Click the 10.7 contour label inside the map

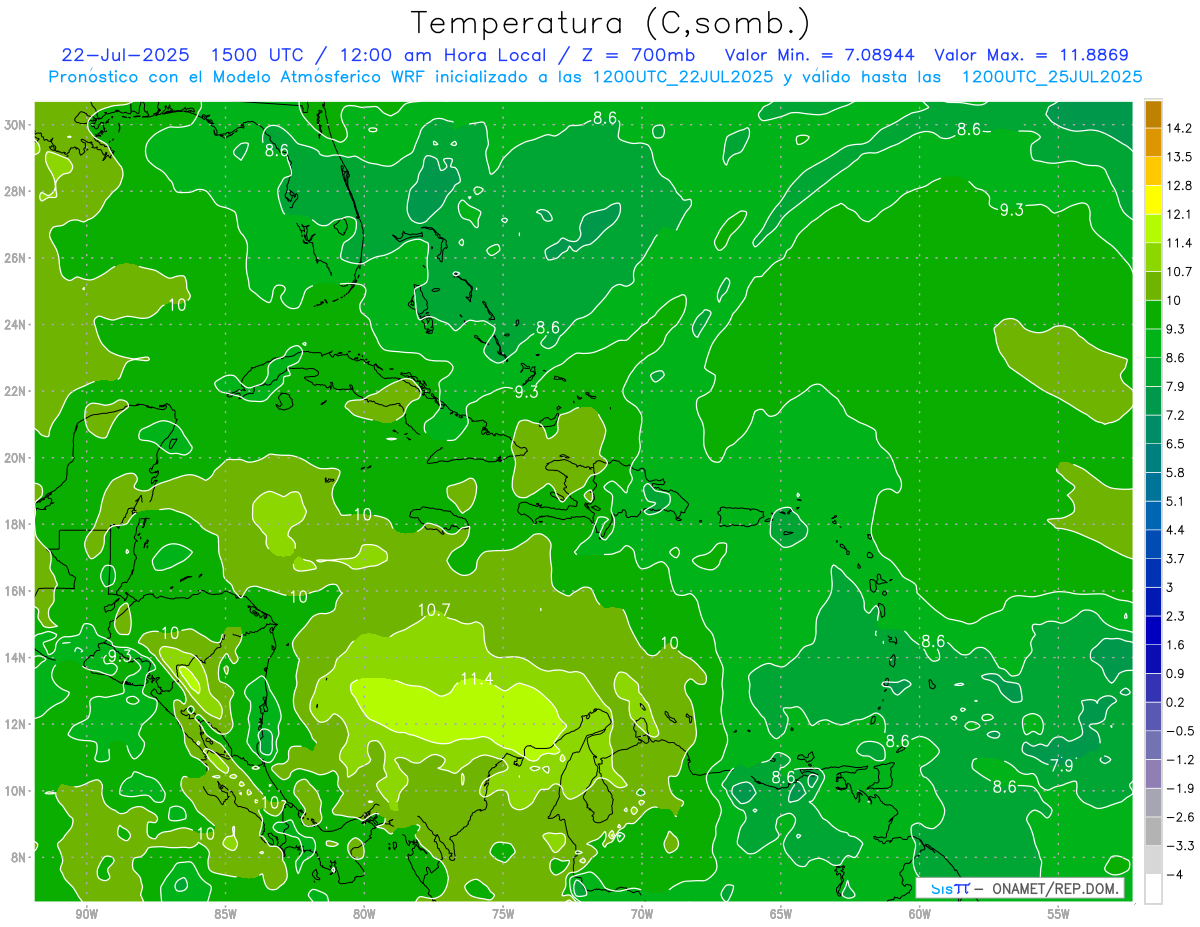coord(434,610)
